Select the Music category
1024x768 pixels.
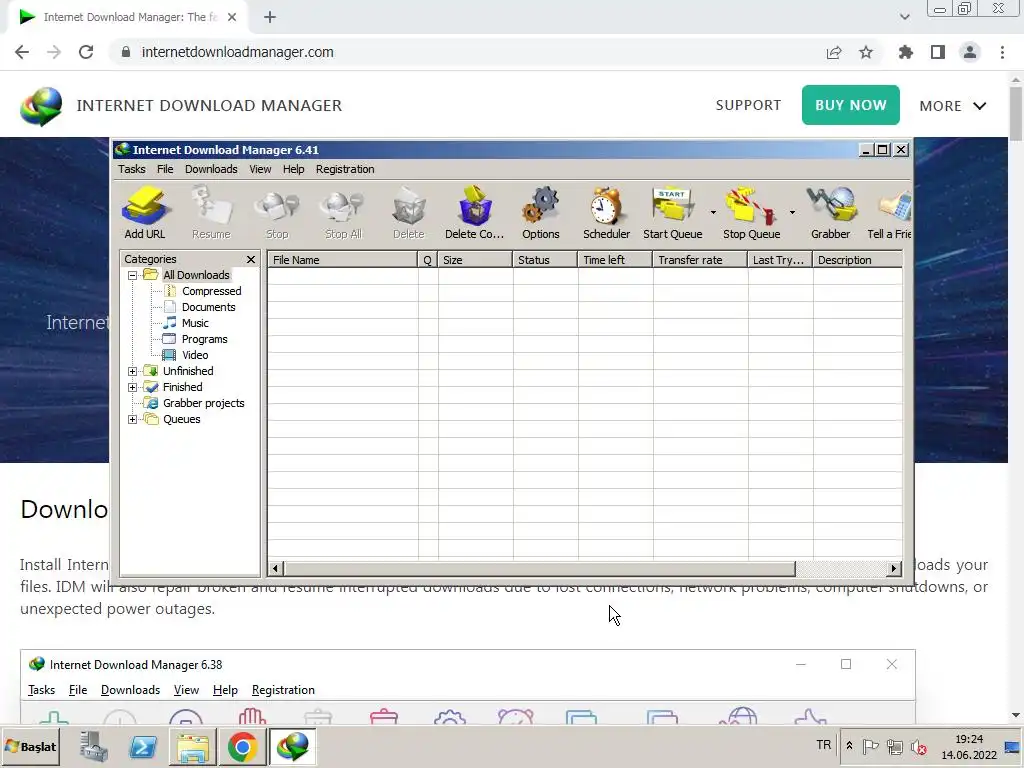pos(195,323)
